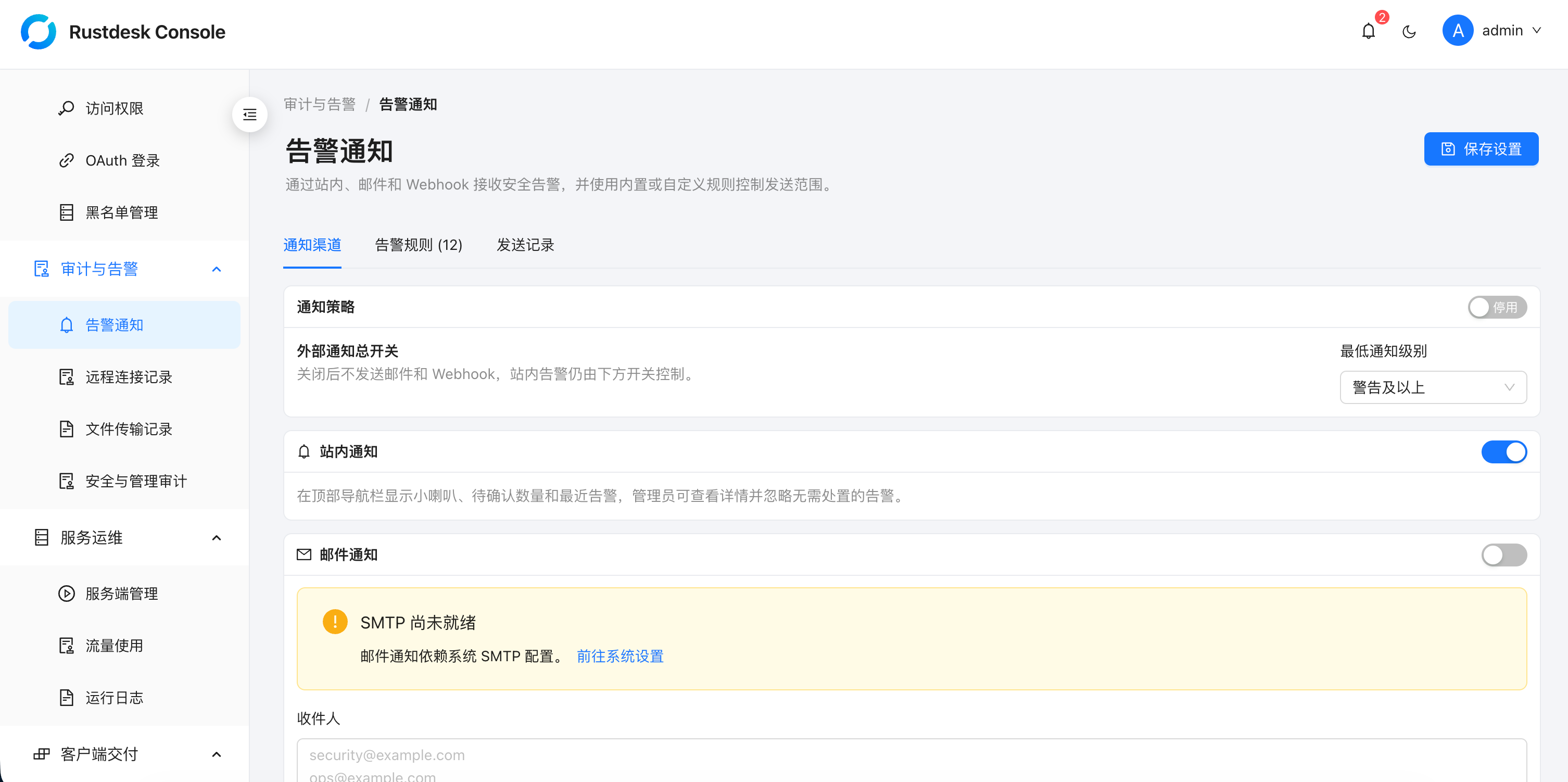Click the envelope icon in 邮件通知 header
The width and height of the screenshot is (1568, 782).
[x=304, y=554]
